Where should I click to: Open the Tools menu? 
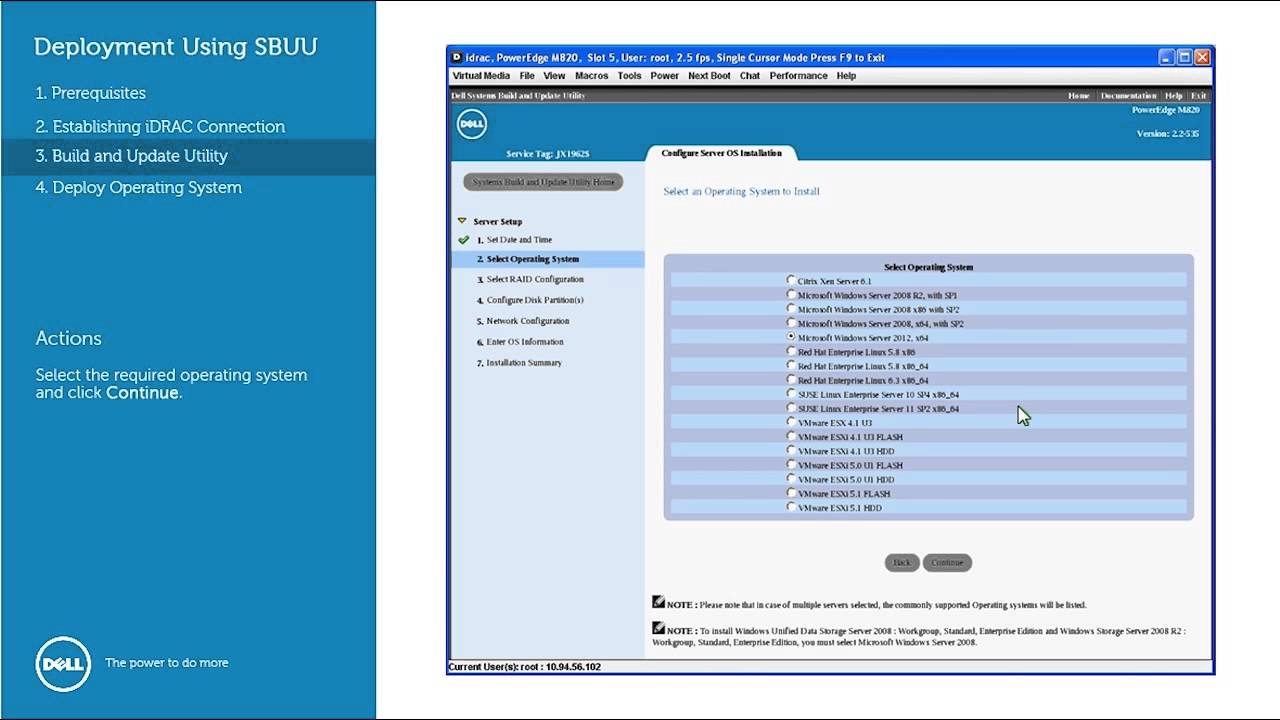630,76
